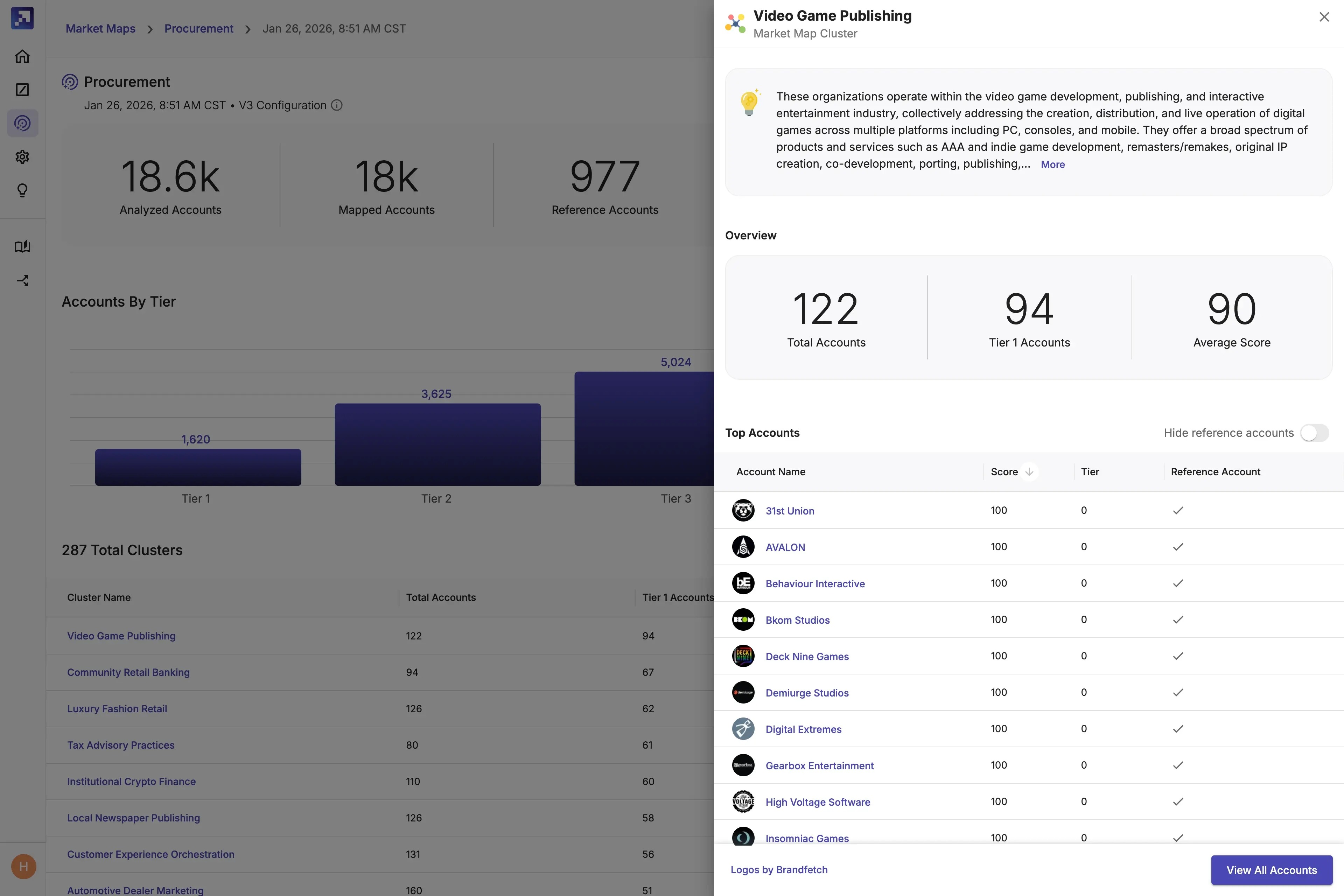Click the '18.6k' Analyzed Accounts value
The width and height of the screenshot is (1344, 896).
pyautogui.click(x=170, y=176)
